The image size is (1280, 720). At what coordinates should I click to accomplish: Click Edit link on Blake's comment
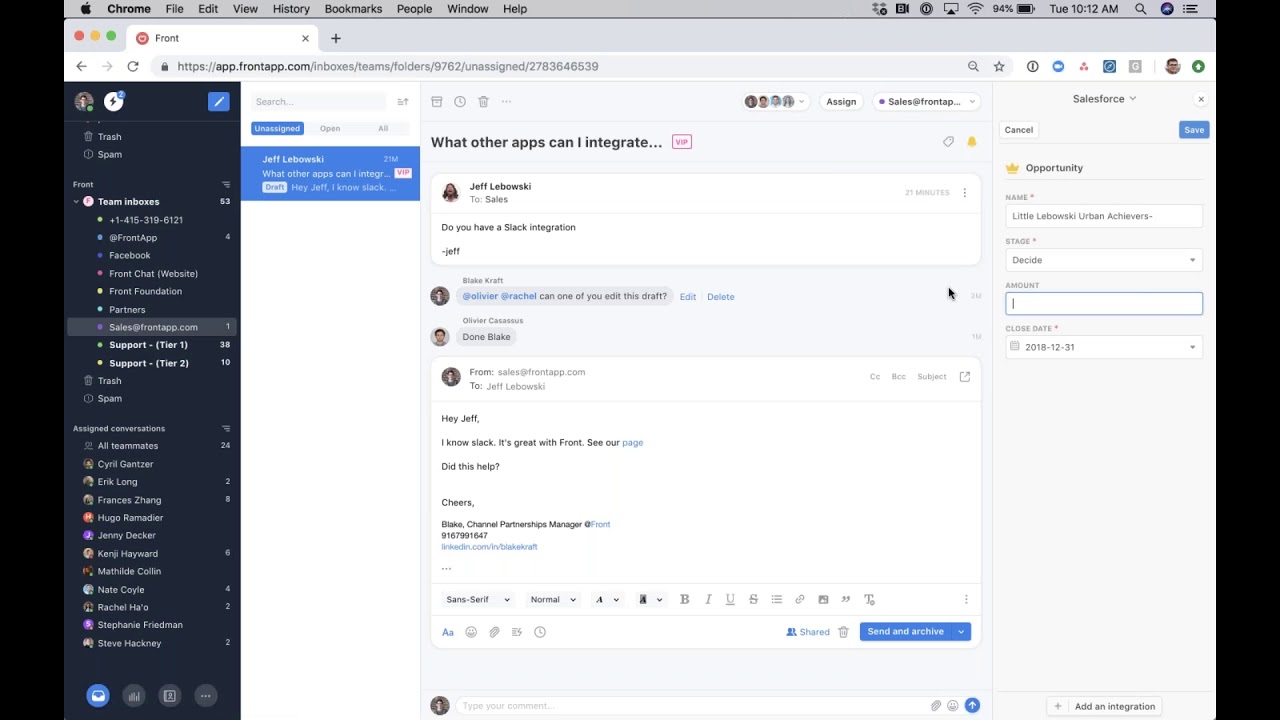point(688,297)
